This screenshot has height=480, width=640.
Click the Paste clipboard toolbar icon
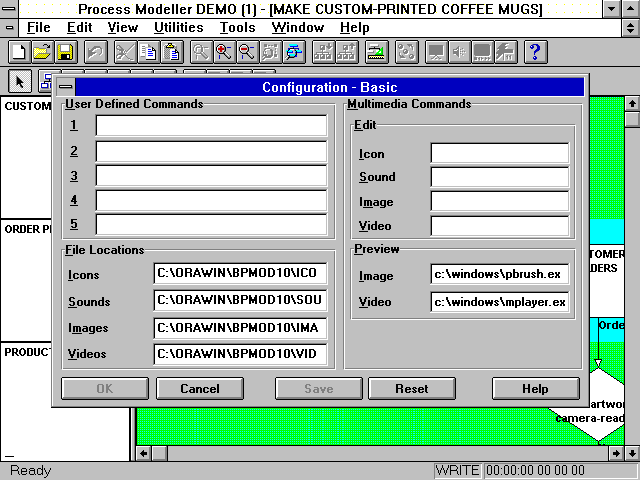point(172,52)
